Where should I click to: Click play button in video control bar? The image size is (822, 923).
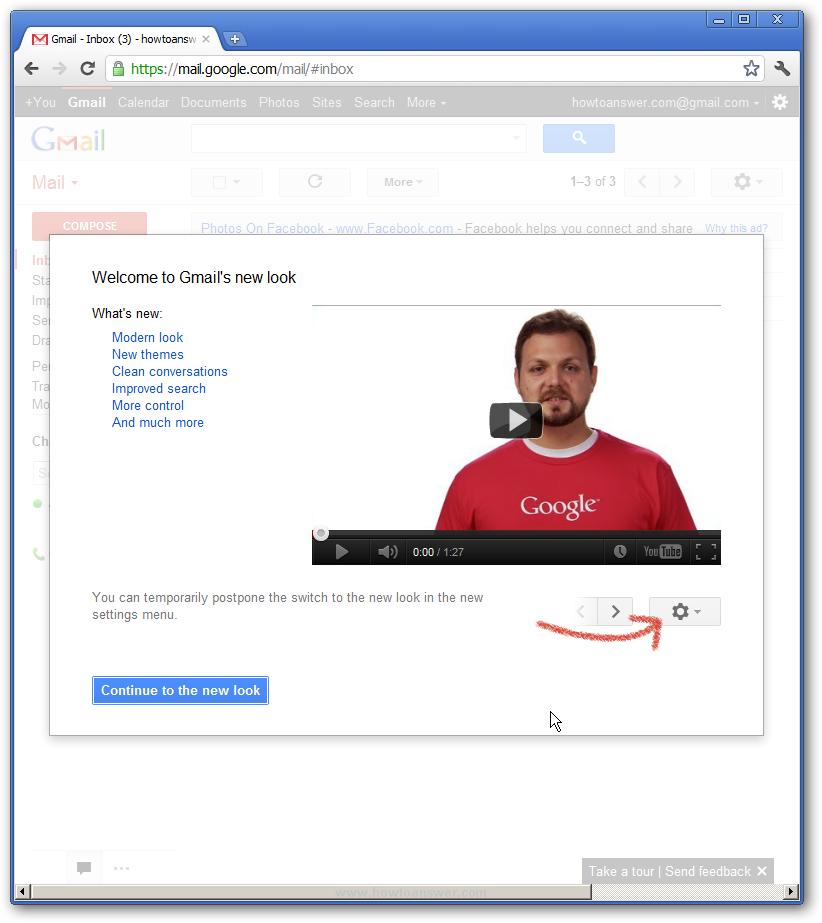pos(342,552)
